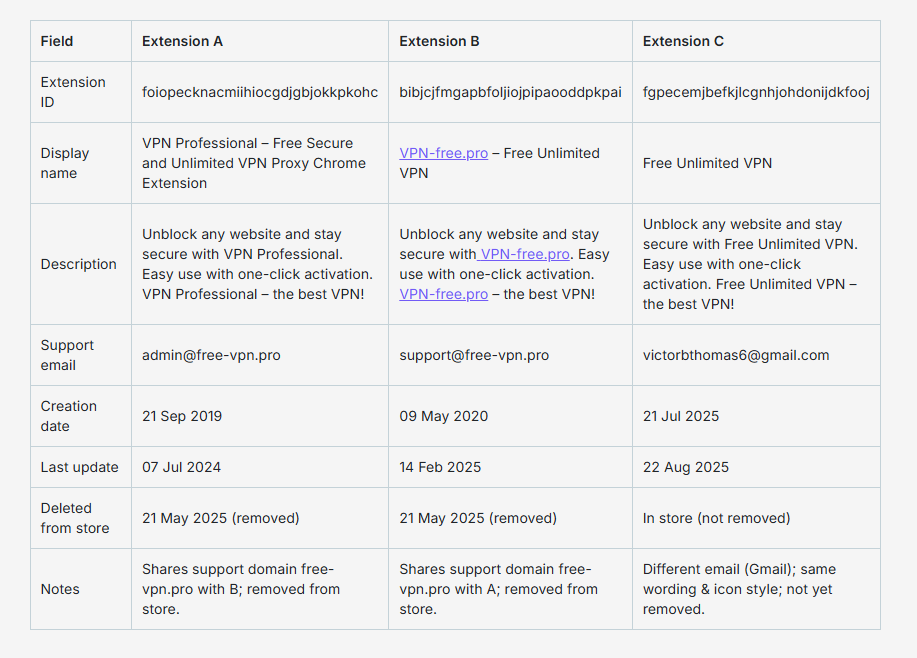Click the Extension A ID starting with foiopeck
Image resolution: width=917 pixels, height=658 pixels.
[260, 92]
